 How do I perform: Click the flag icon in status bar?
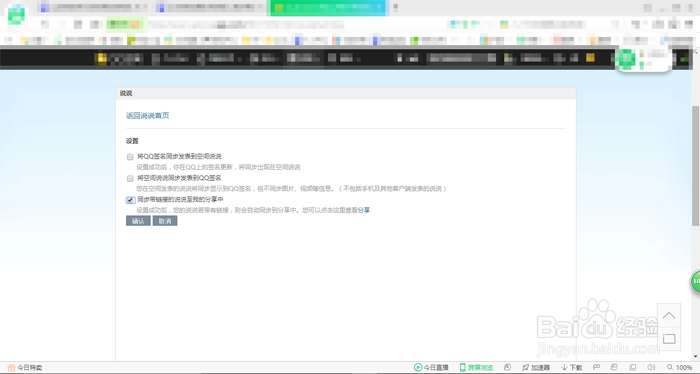(596, 367)
